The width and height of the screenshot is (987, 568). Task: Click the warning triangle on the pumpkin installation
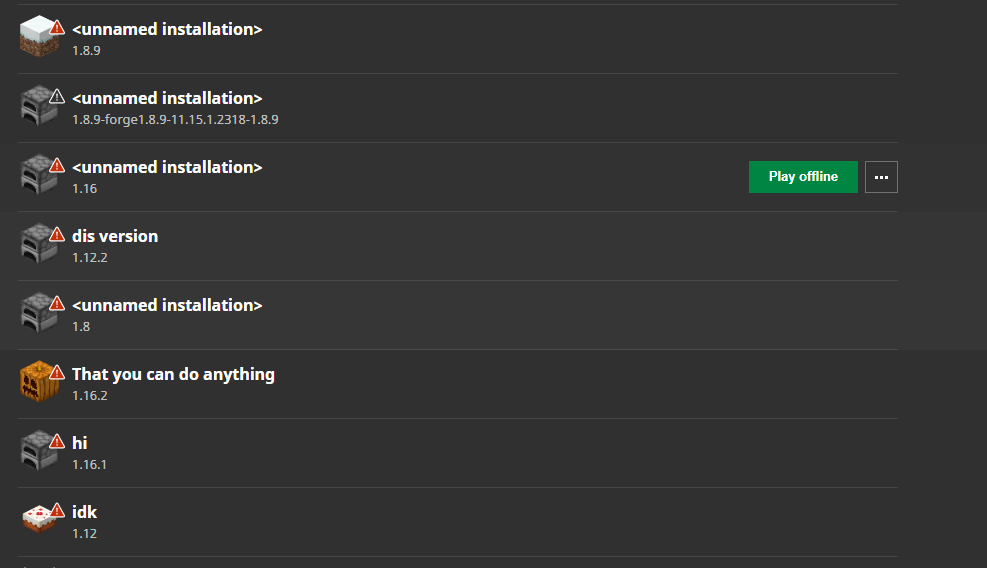coord(57,372)
